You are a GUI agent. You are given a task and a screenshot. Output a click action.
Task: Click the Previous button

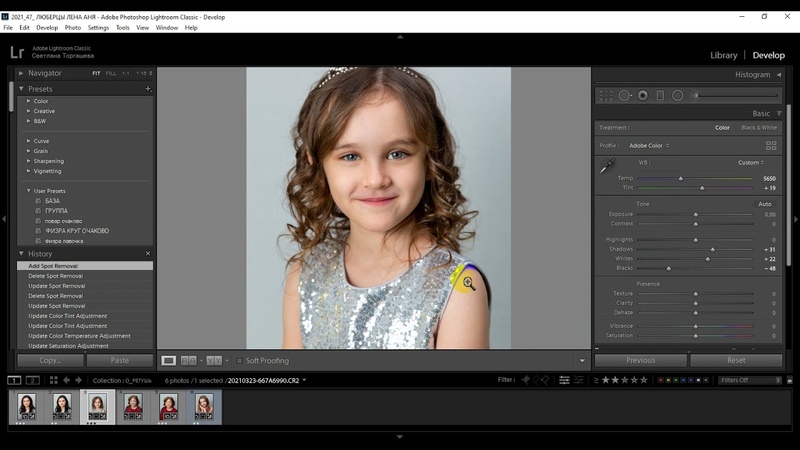click(640, 360)
